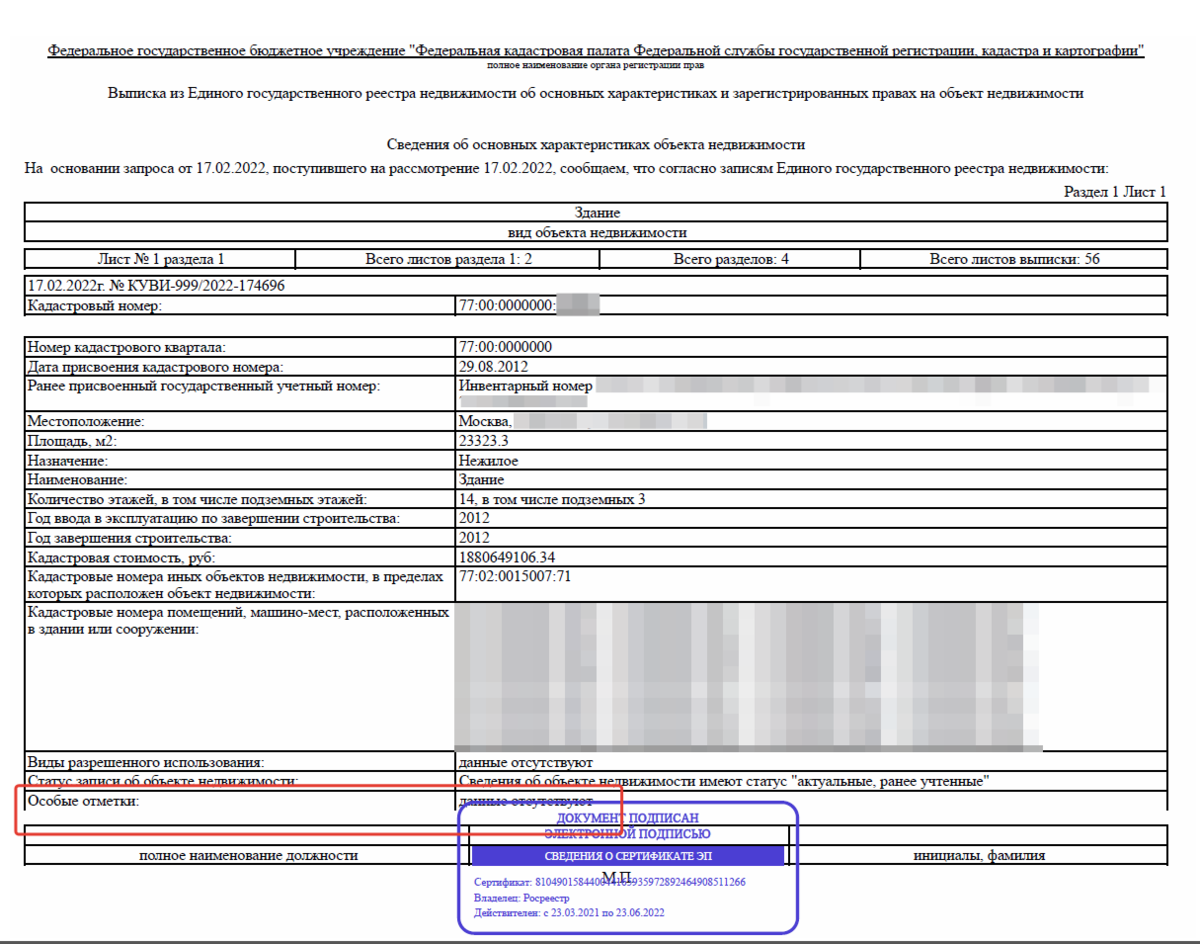This screenshot has width=1200, height=944.
Task: Click the "Номер кадастрового квартала:" label
Action: click(127, 347)
